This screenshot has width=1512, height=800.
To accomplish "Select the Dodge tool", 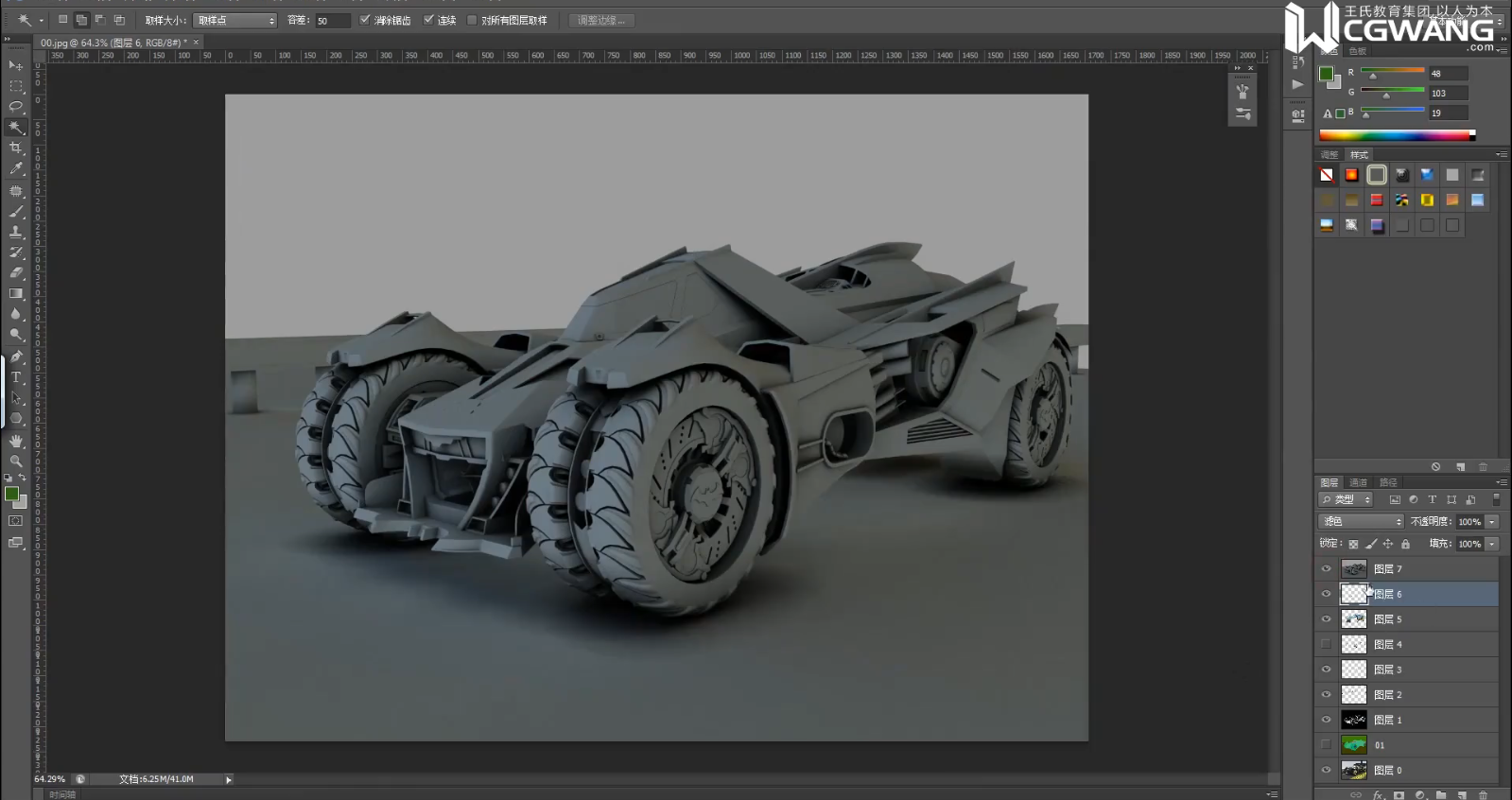I will [x=16, y=336].
